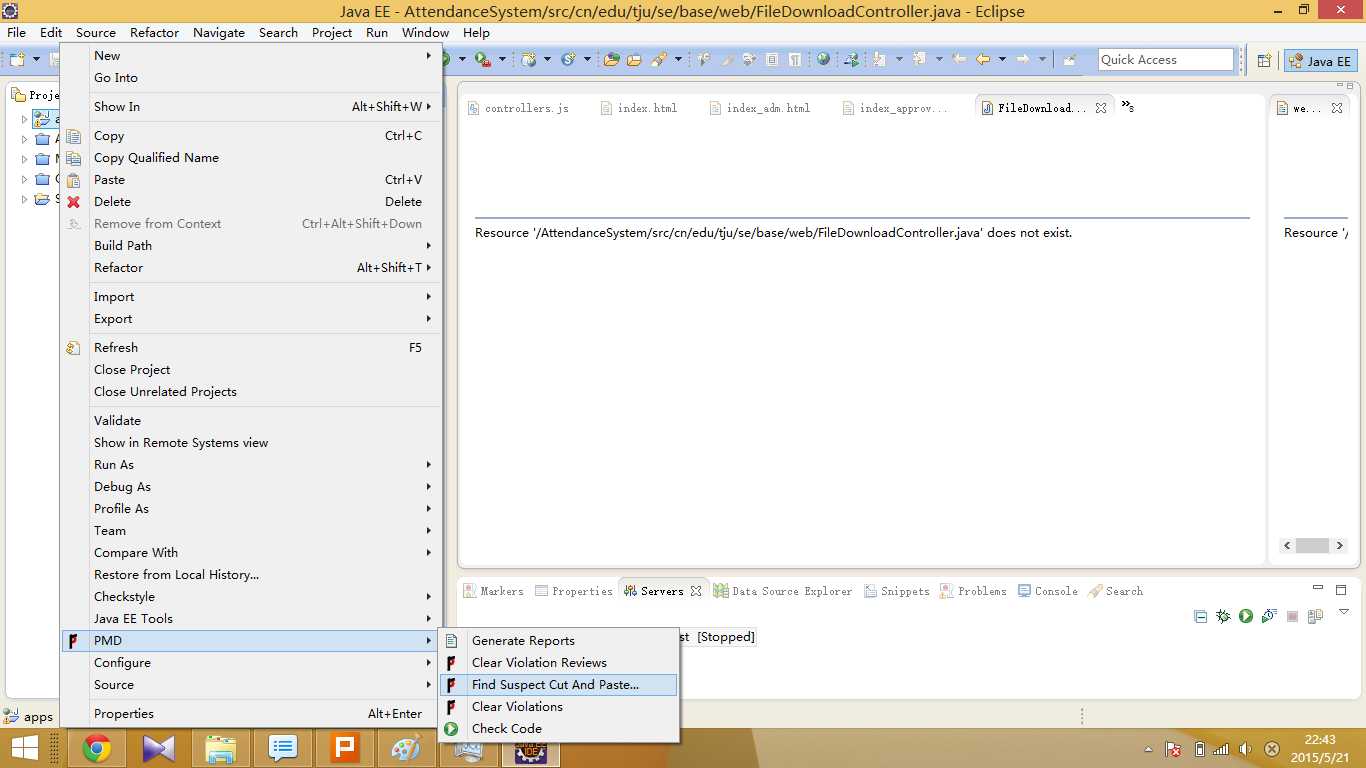
Task: Open Visual Studio from the taskbar
Action: pyautogui.click(x=159, y=748)
